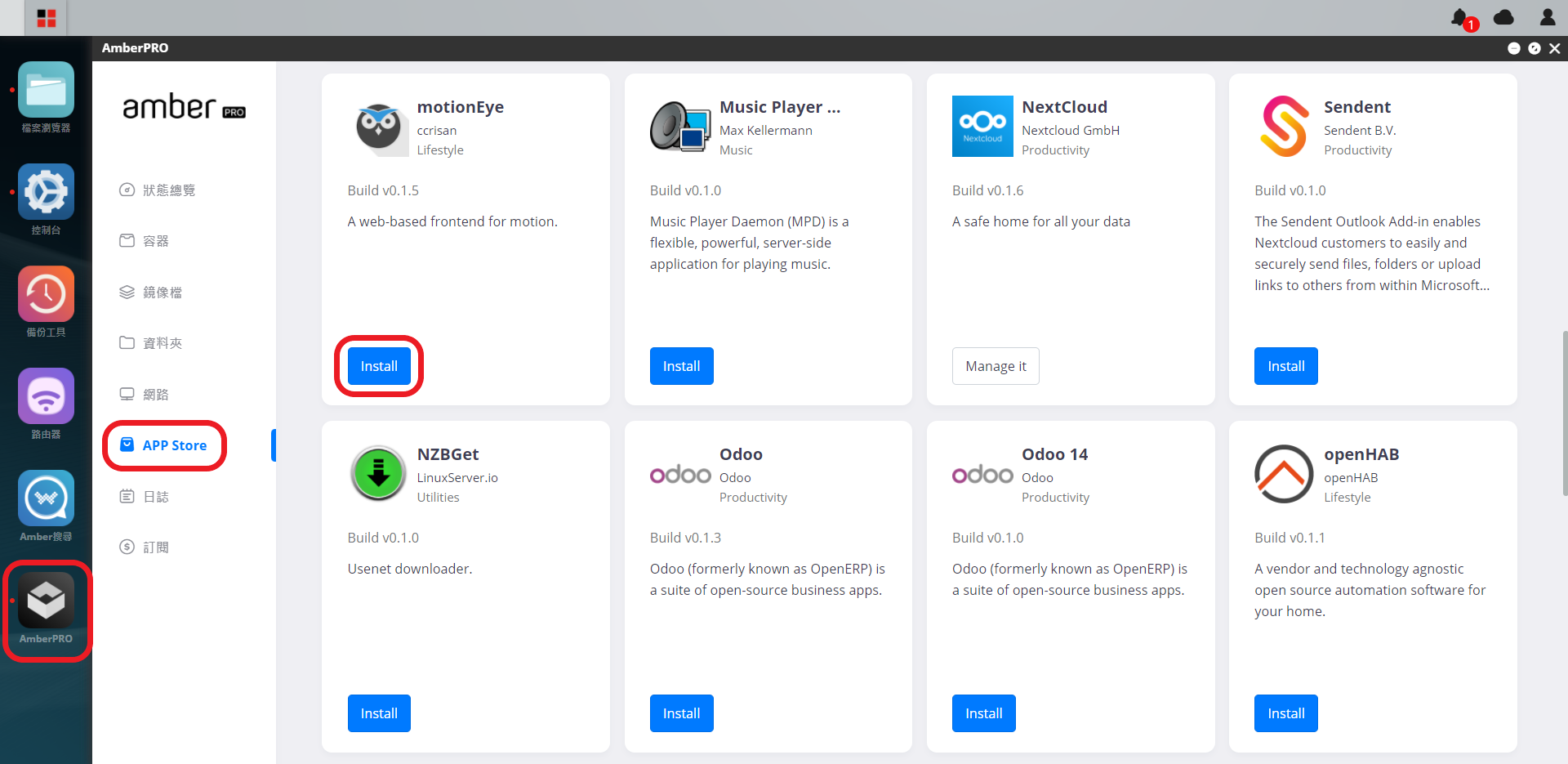Click 'A safe home for all your data'
1568x764 pixels.
[1041, 221]
